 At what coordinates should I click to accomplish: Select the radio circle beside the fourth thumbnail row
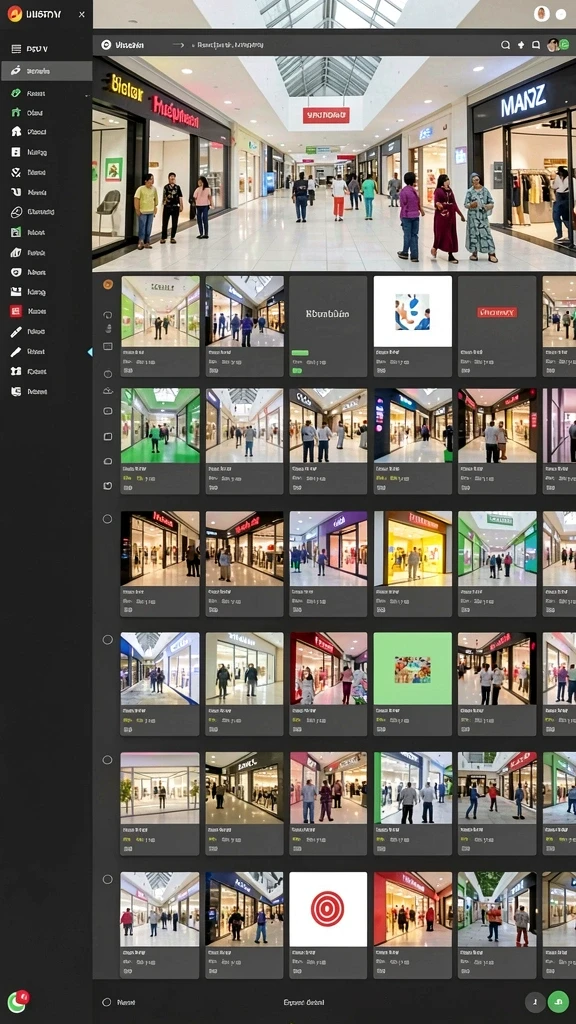coord(107,639)
